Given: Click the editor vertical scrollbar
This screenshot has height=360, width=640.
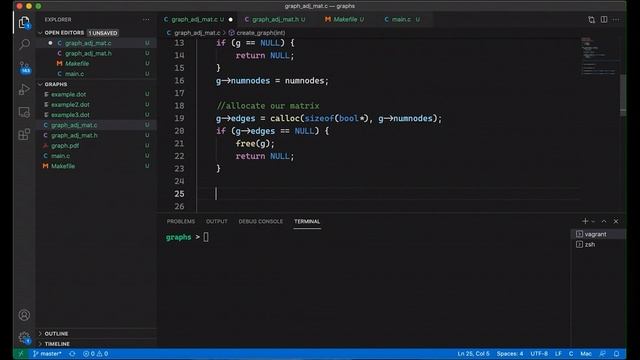Looking at the screenshot, I should (622, 95).
